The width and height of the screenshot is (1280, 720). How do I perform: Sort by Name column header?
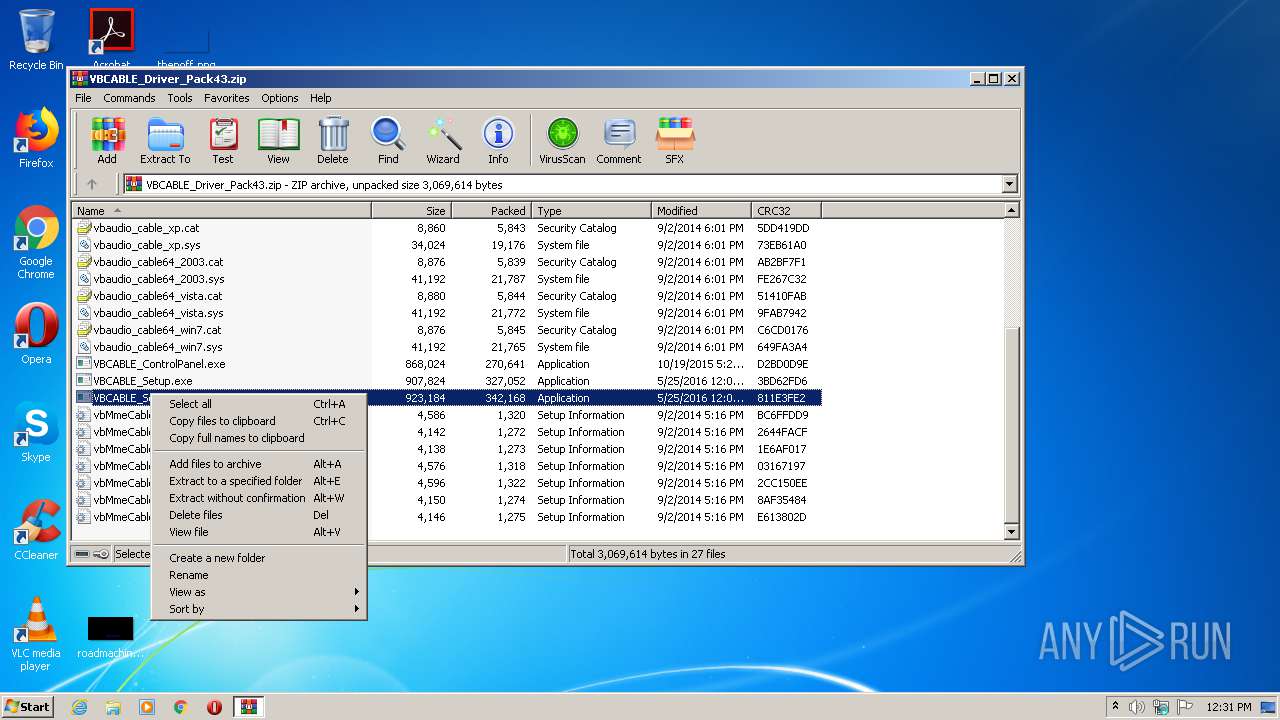(222, 211)
